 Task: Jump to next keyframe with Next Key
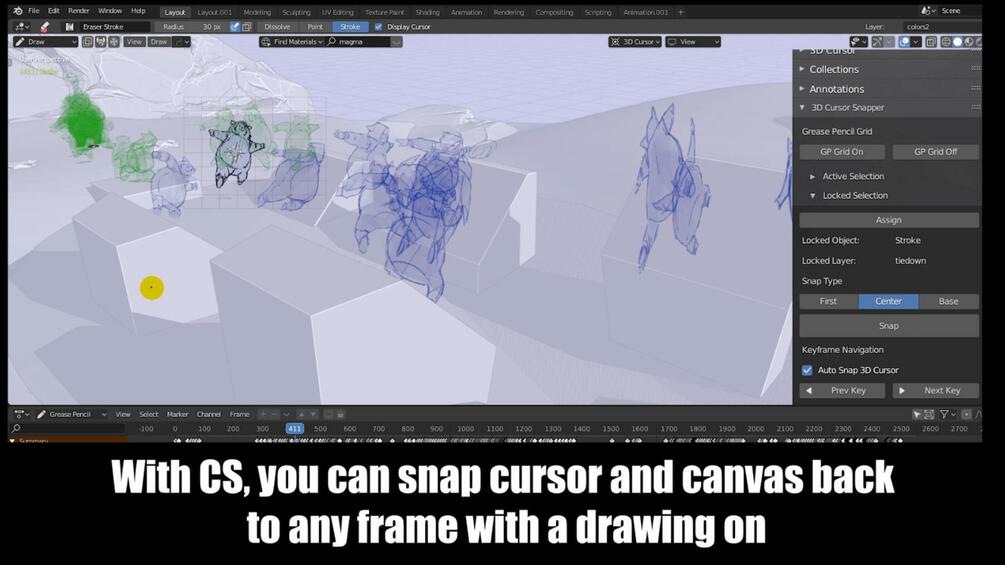935,390
